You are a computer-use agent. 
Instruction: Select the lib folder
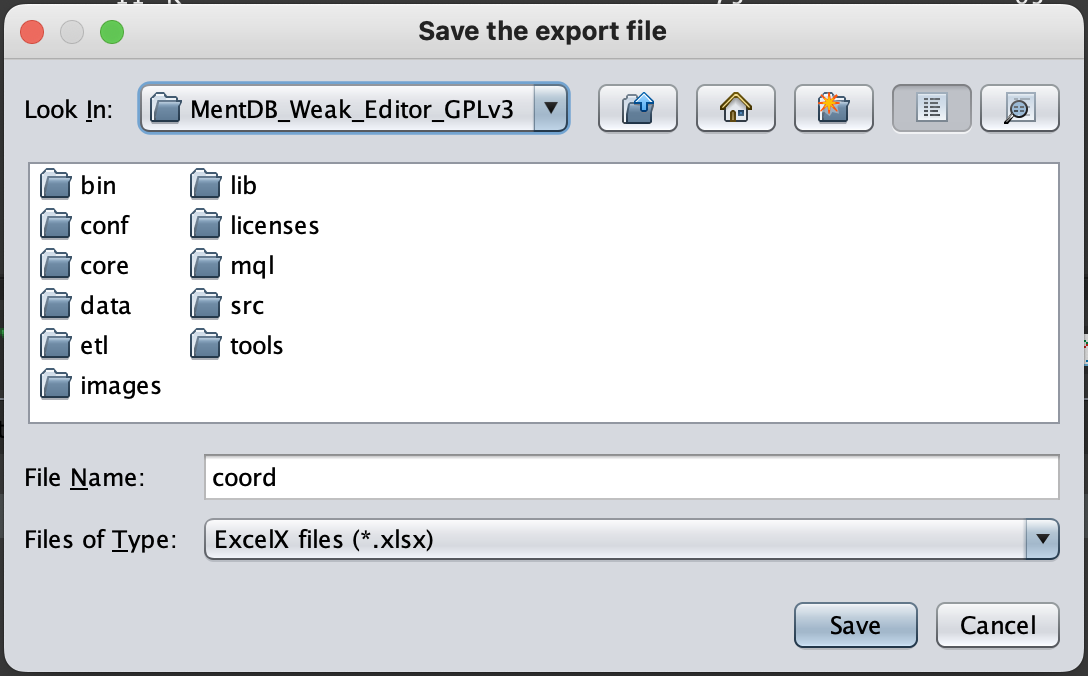[x=243, y=186]
